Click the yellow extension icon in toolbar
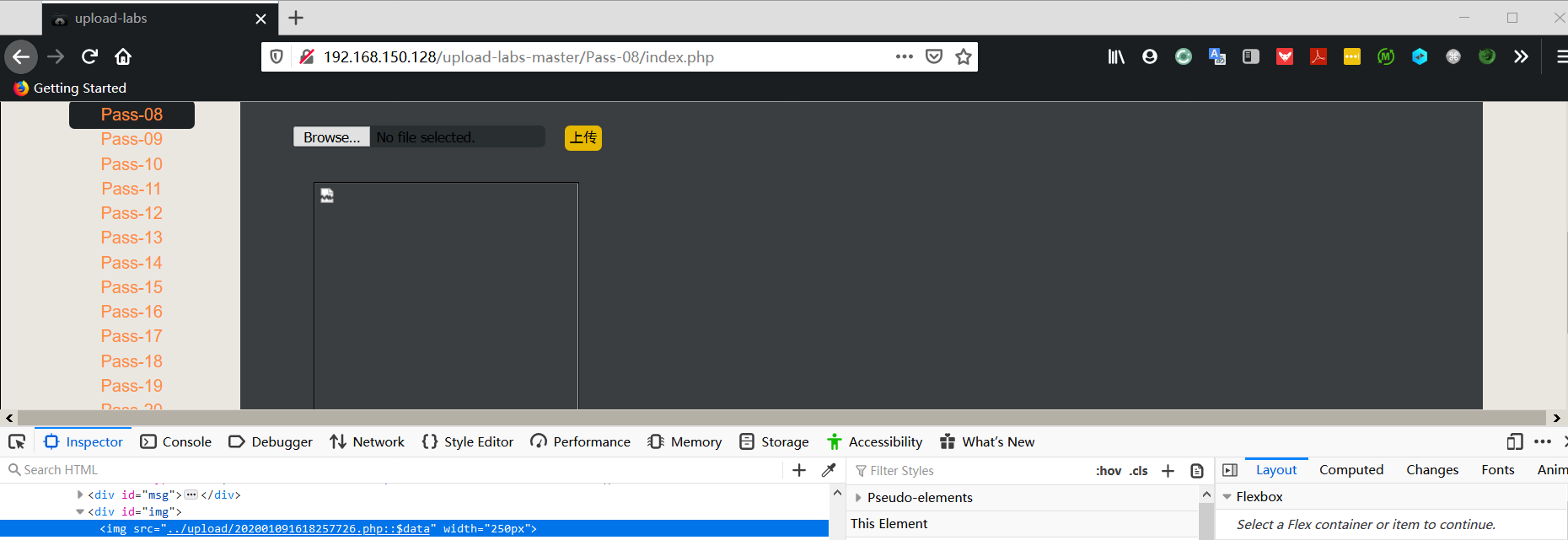The height and width of the screenshot is (540, 1568). (x=1352, y=56)
